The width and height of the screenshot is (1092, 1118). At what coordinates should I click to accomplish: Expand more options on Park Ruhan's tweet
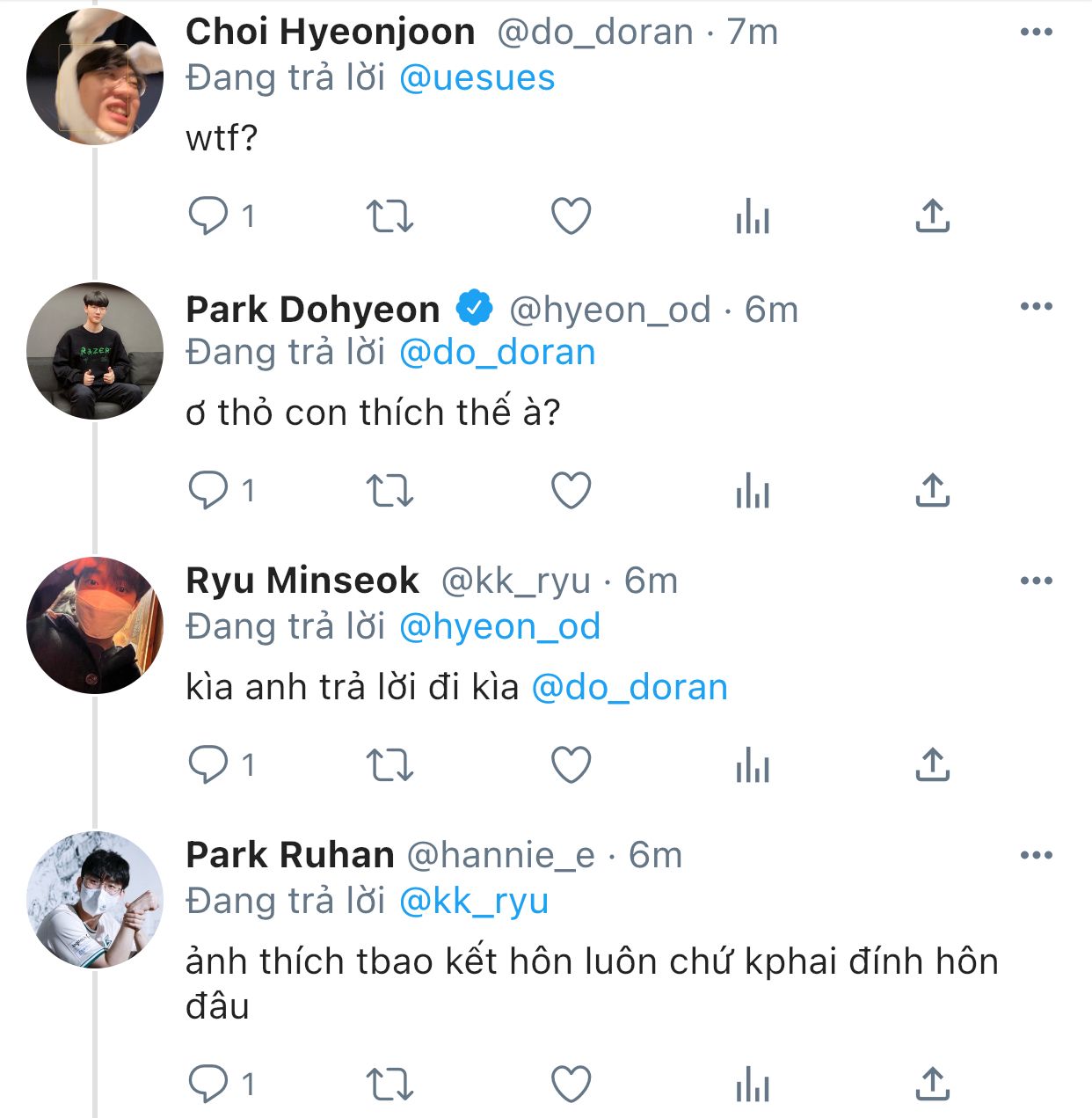1036,855
